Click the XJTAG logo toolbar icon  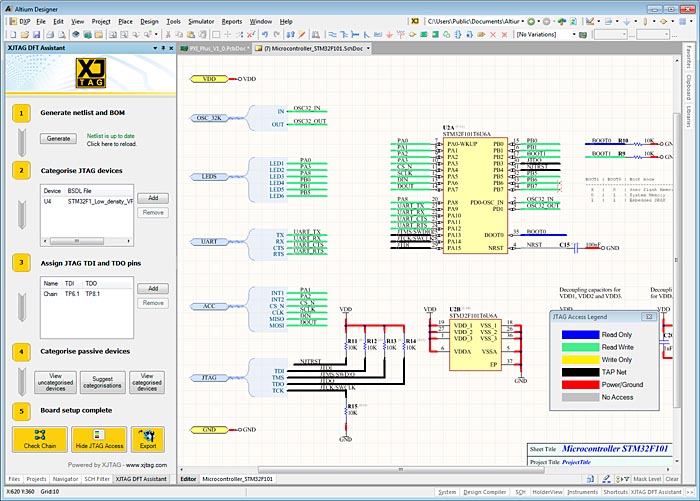coord(415,21)
